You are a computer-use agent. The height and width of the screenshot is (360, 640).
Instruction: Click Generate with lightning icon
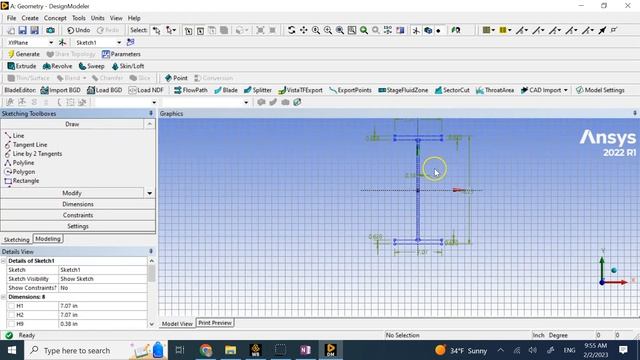coord(24,54)
